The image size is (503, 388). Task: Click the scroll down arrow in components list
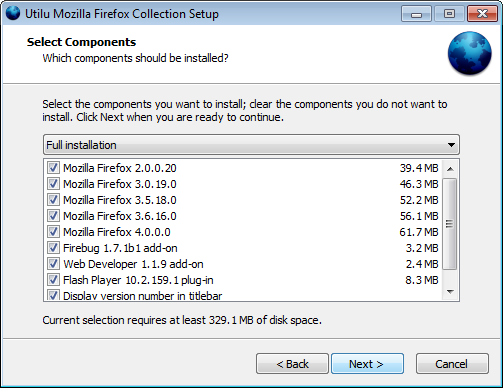point(450,292)
